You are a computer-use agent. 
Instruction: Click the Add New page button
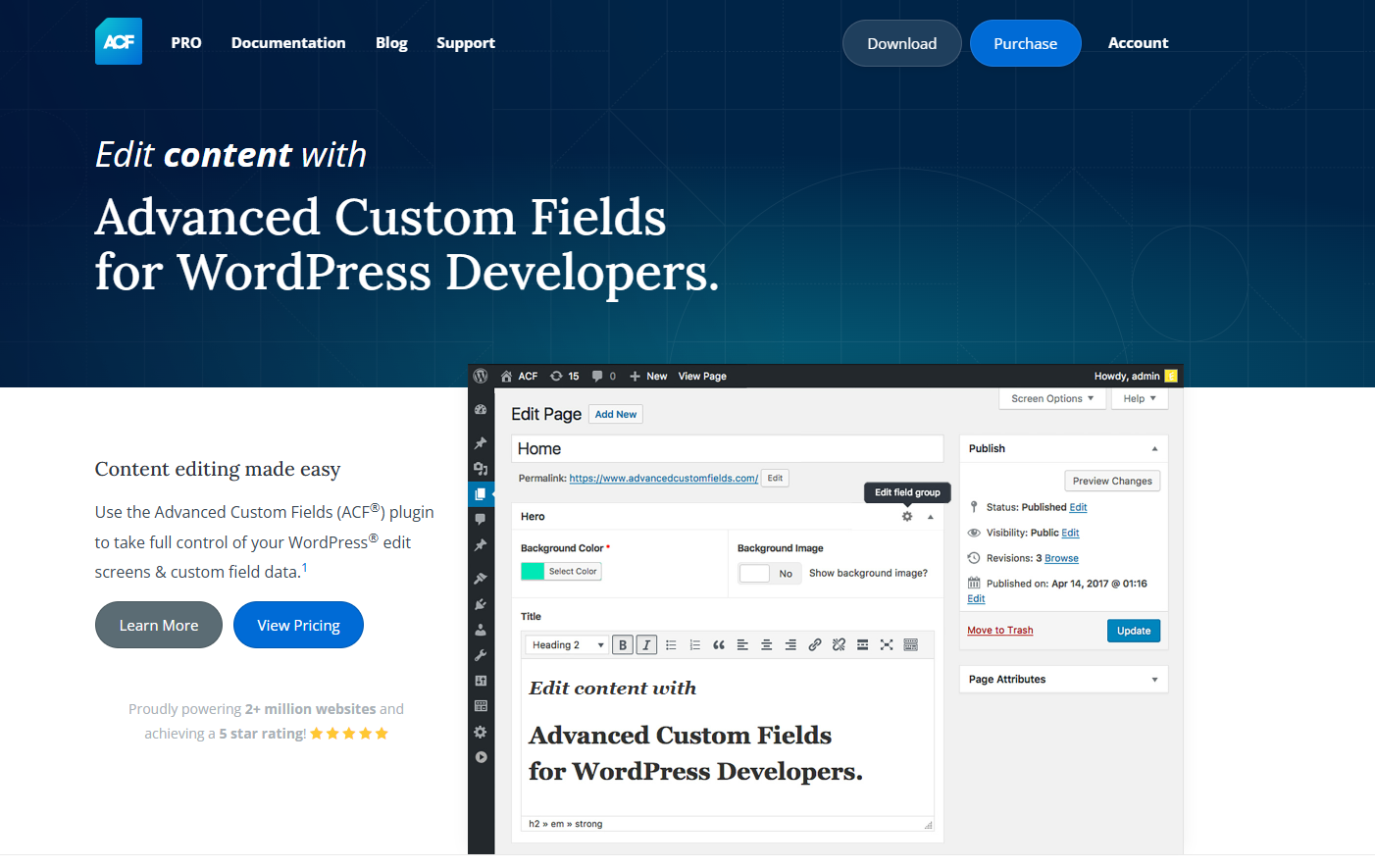(x=616, y=414)
